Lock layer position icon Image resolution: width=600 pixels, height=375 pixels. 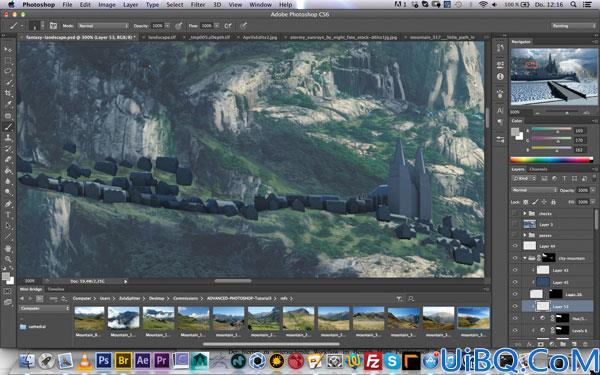(544, 202)
